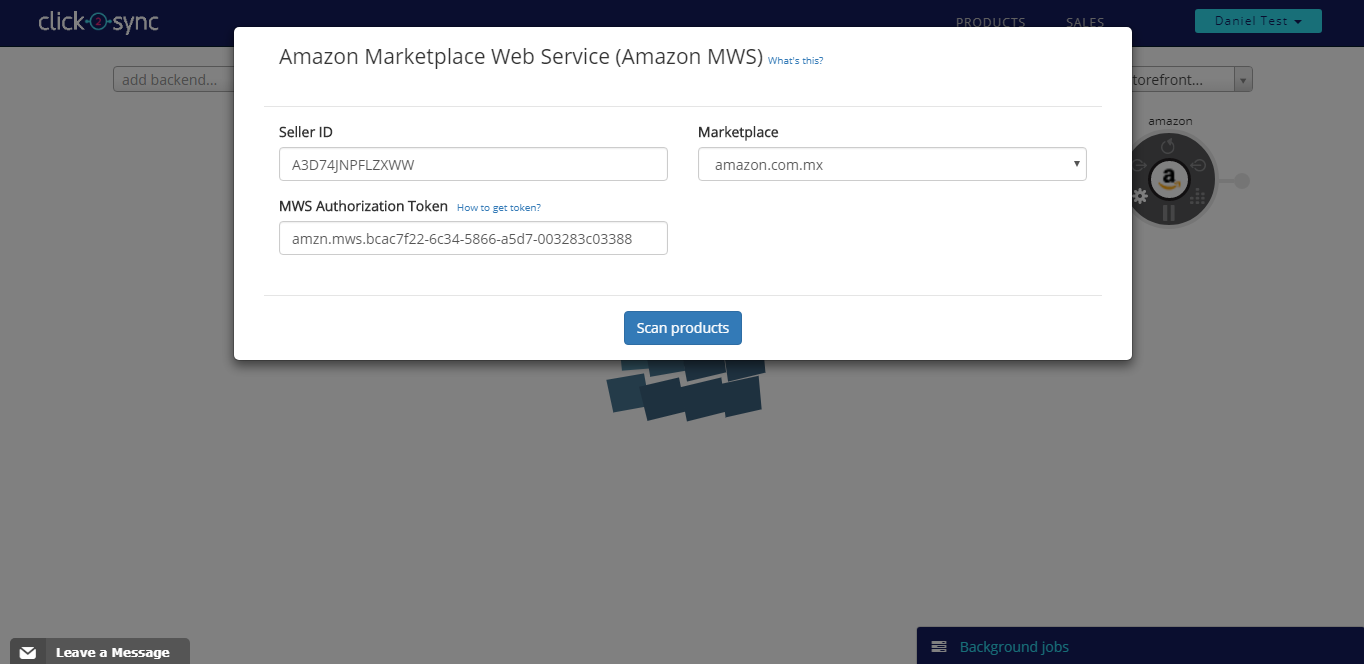Go to the SALES menu
Viewport: 1364px width, 664px height.
click(1085, 22)
